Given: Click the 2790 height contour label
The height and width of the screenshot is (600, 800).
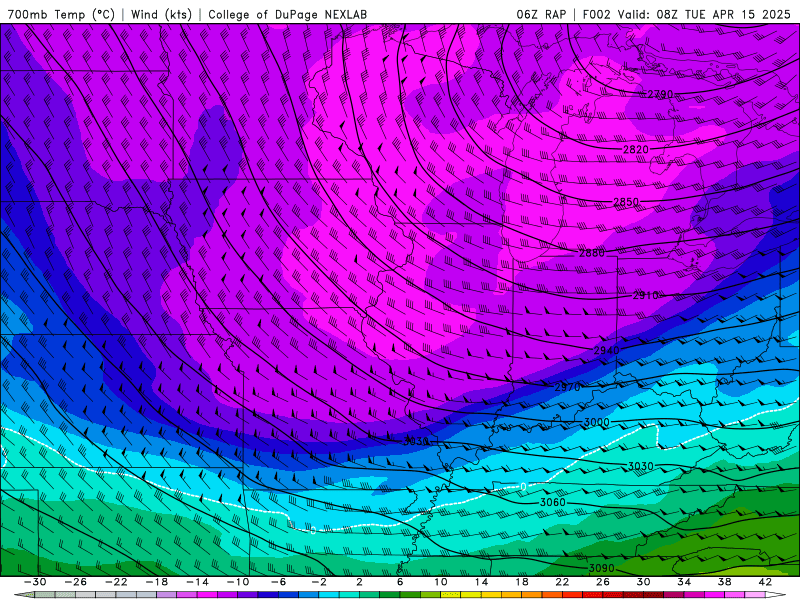Looking at the screenshot, I should [660, 94].
